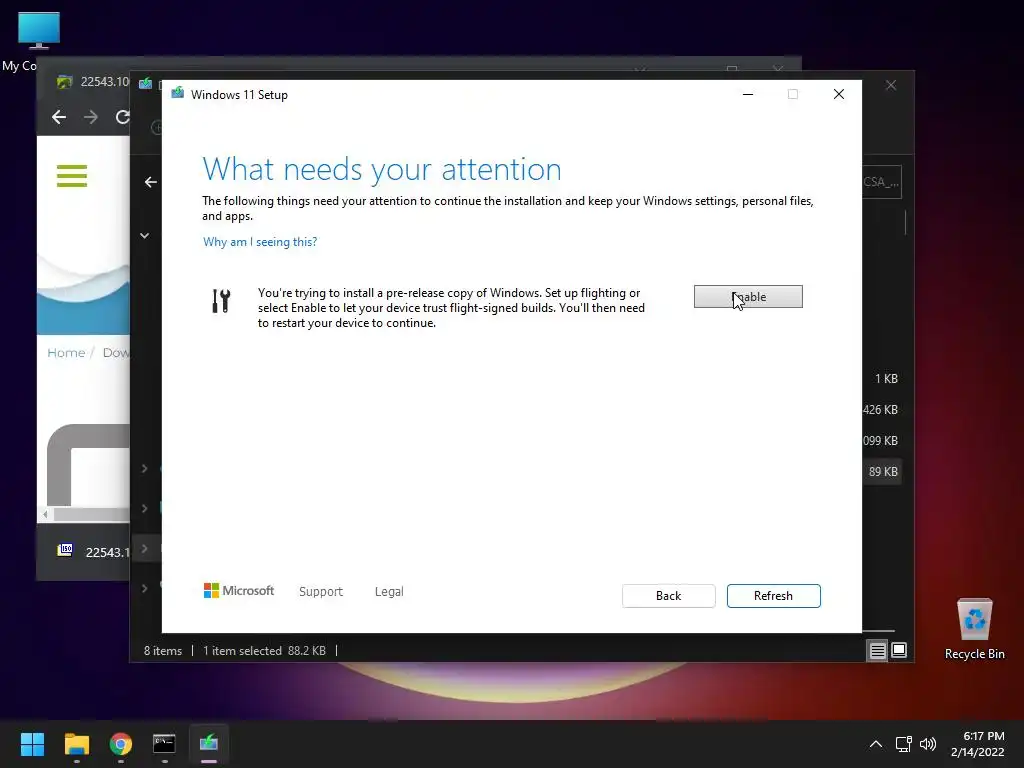1024x768 pixels.
Task: Click the File Explorer search box
Action: (x=882, y=182)
